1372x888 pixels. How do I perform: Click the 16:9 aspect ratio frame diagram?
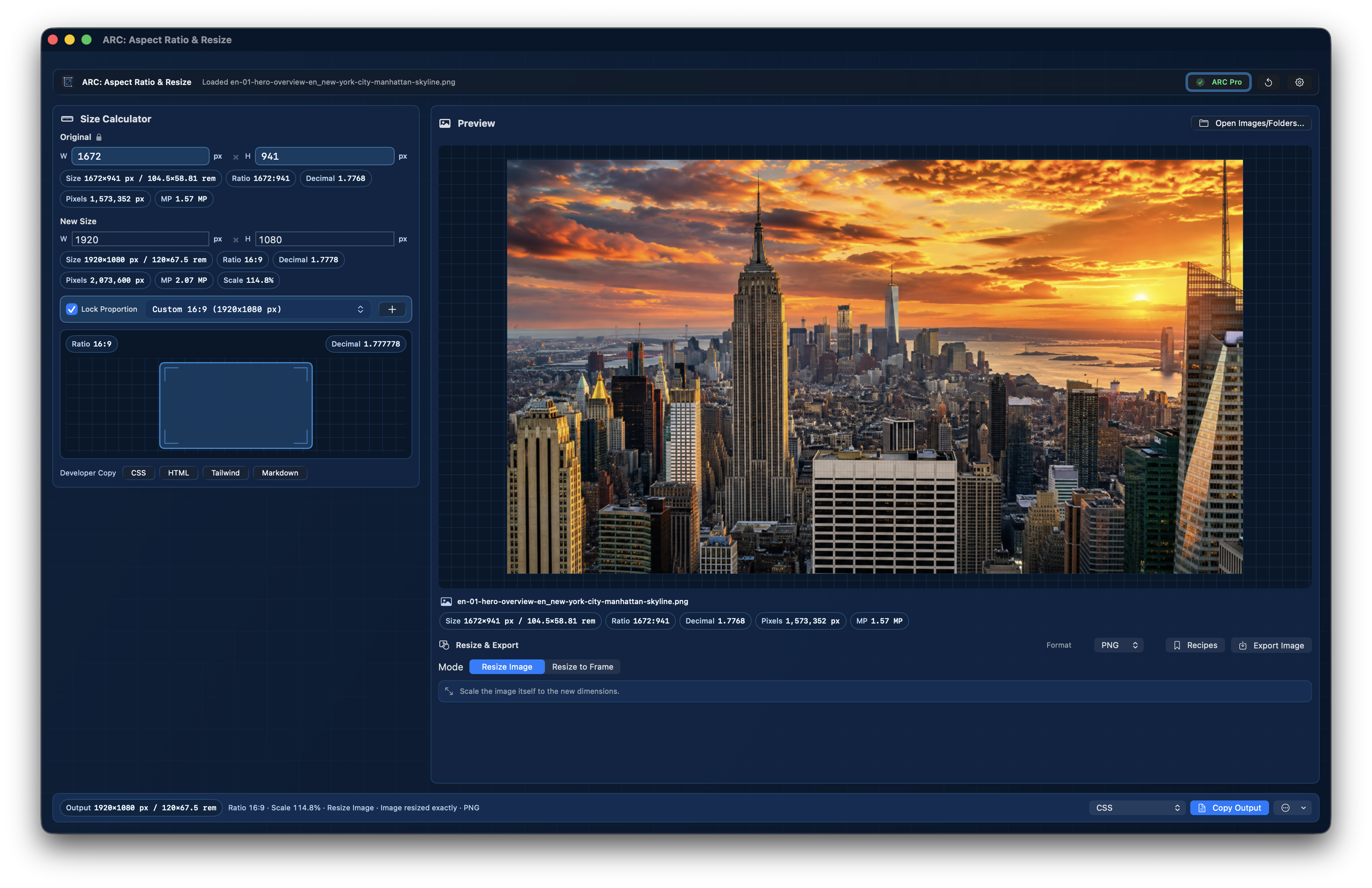point(236,405)
